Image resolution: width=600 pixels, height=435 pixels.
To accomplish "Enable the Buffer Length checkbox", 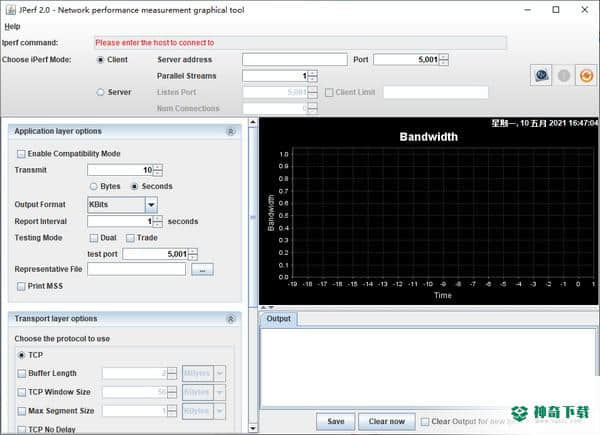I will coord(22,373).
